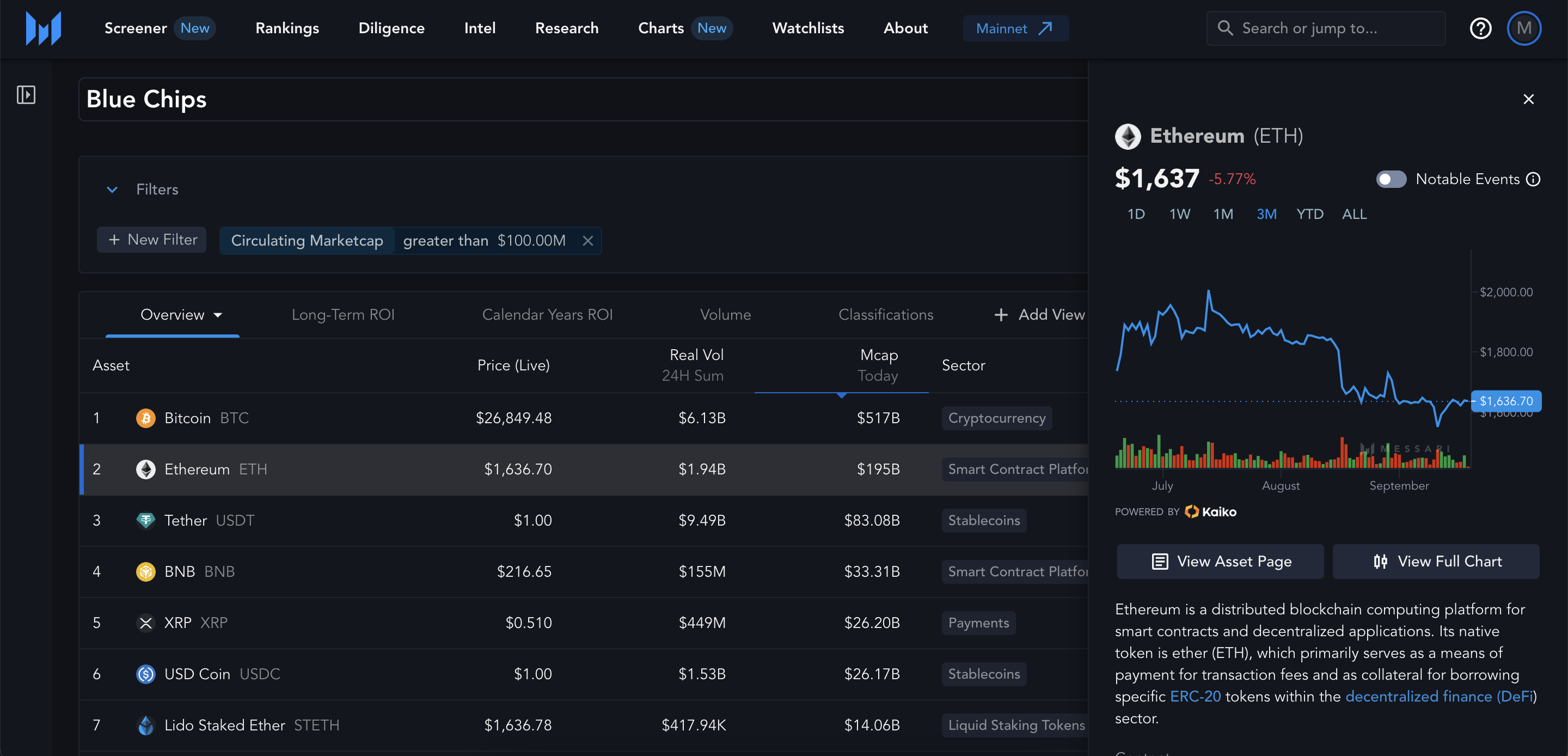The height and width of the screenshot is (756, 1568).
Task: Close the Ethereum details panel
Action: (1528, 99)
